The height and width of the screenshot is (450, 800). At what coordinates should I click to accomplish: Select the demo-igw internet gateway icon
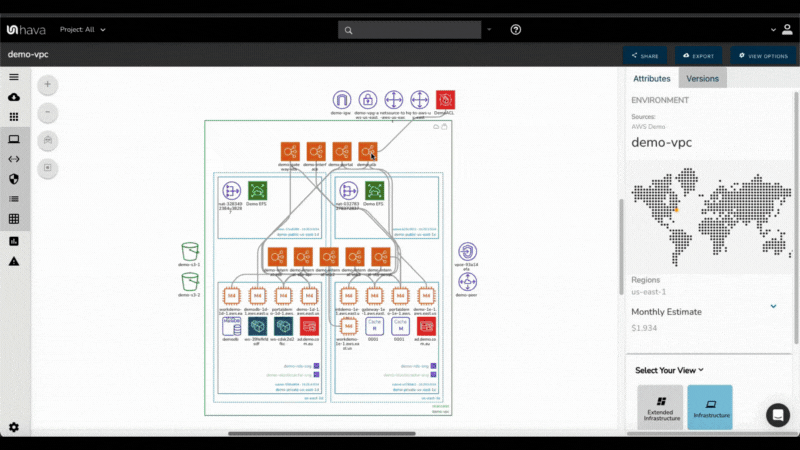tap(342, 100)
